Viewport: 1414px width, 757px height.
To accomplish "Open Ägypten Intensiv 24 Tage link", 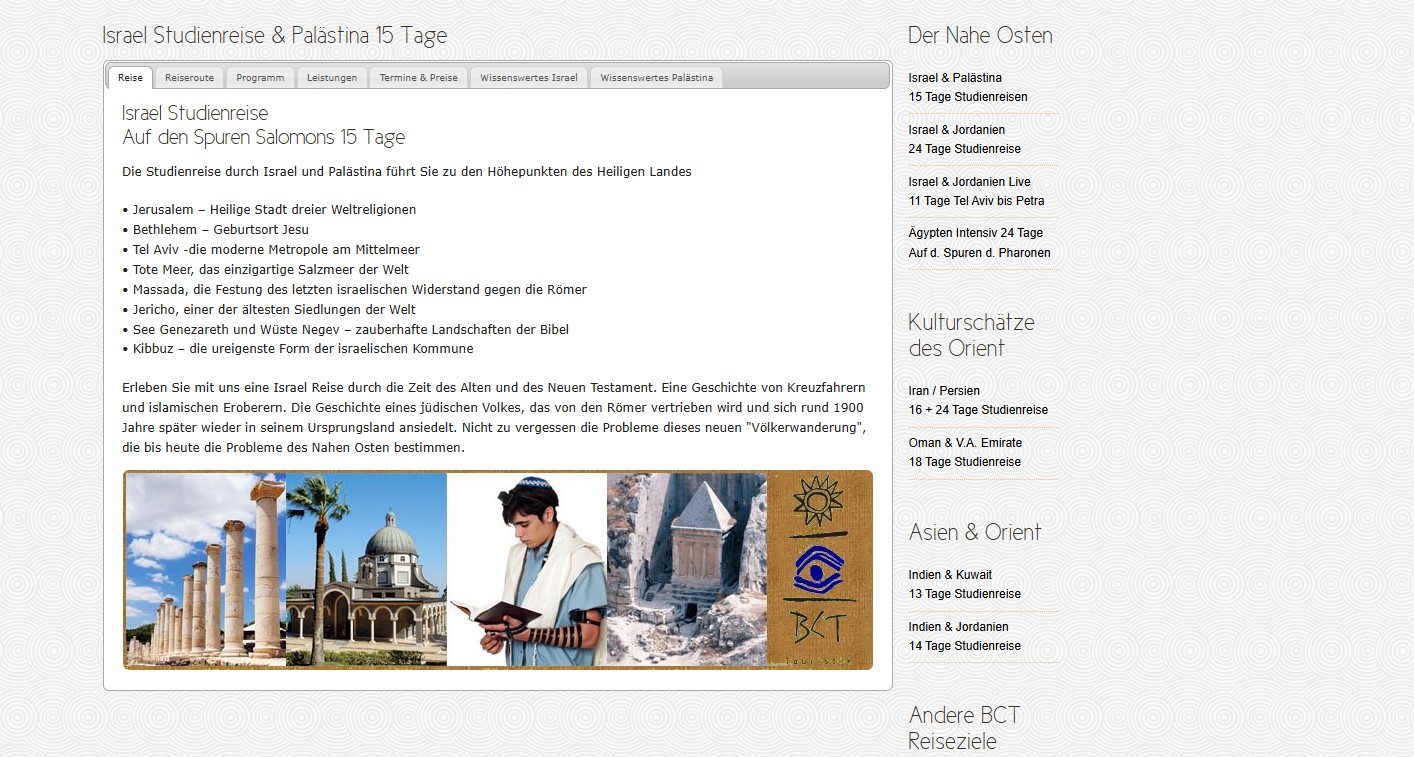I will [x=978, y=243].
